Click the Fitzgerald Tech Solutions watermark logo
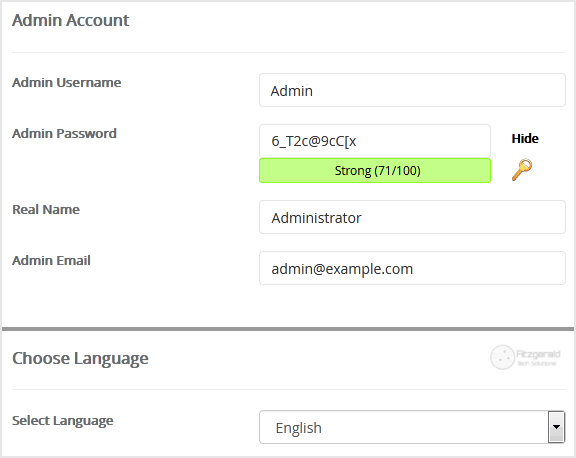The width and height of the screenshot is (576, 458). (525, 357)
